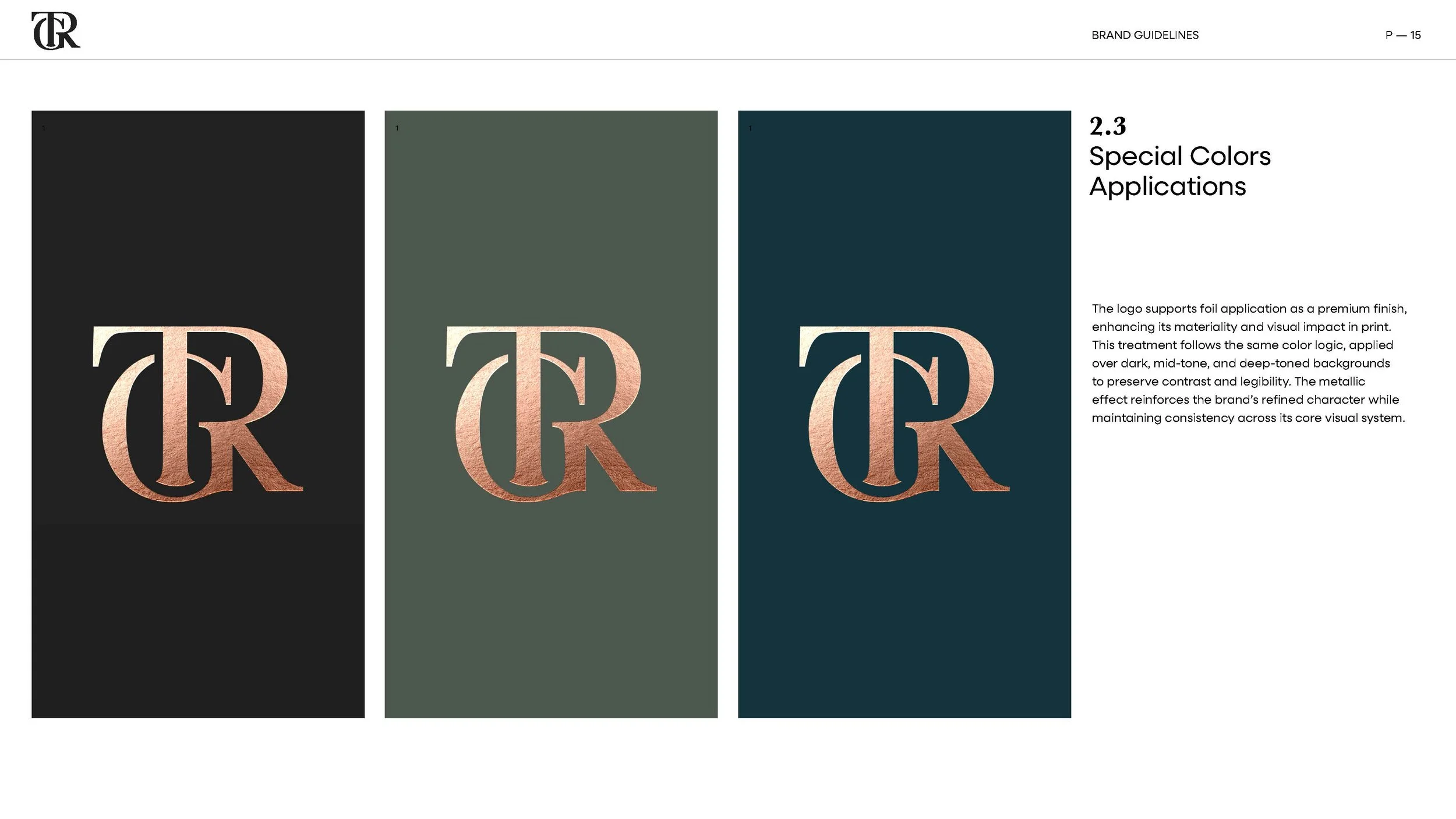The image size is (1456, 819).
Task: Select the BRAND GUIDELINES header text
Action: [1144, 35]
